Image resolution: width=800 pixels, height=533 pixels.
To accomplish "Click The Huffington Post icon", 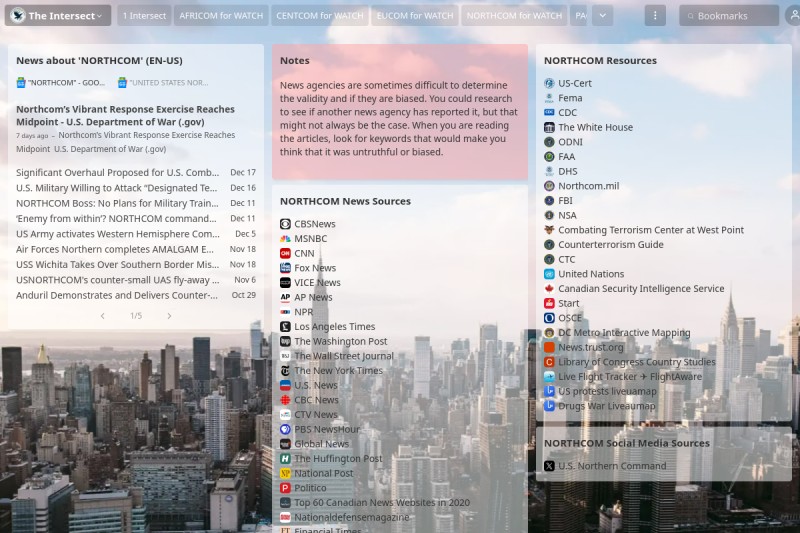I will point(285,459).
